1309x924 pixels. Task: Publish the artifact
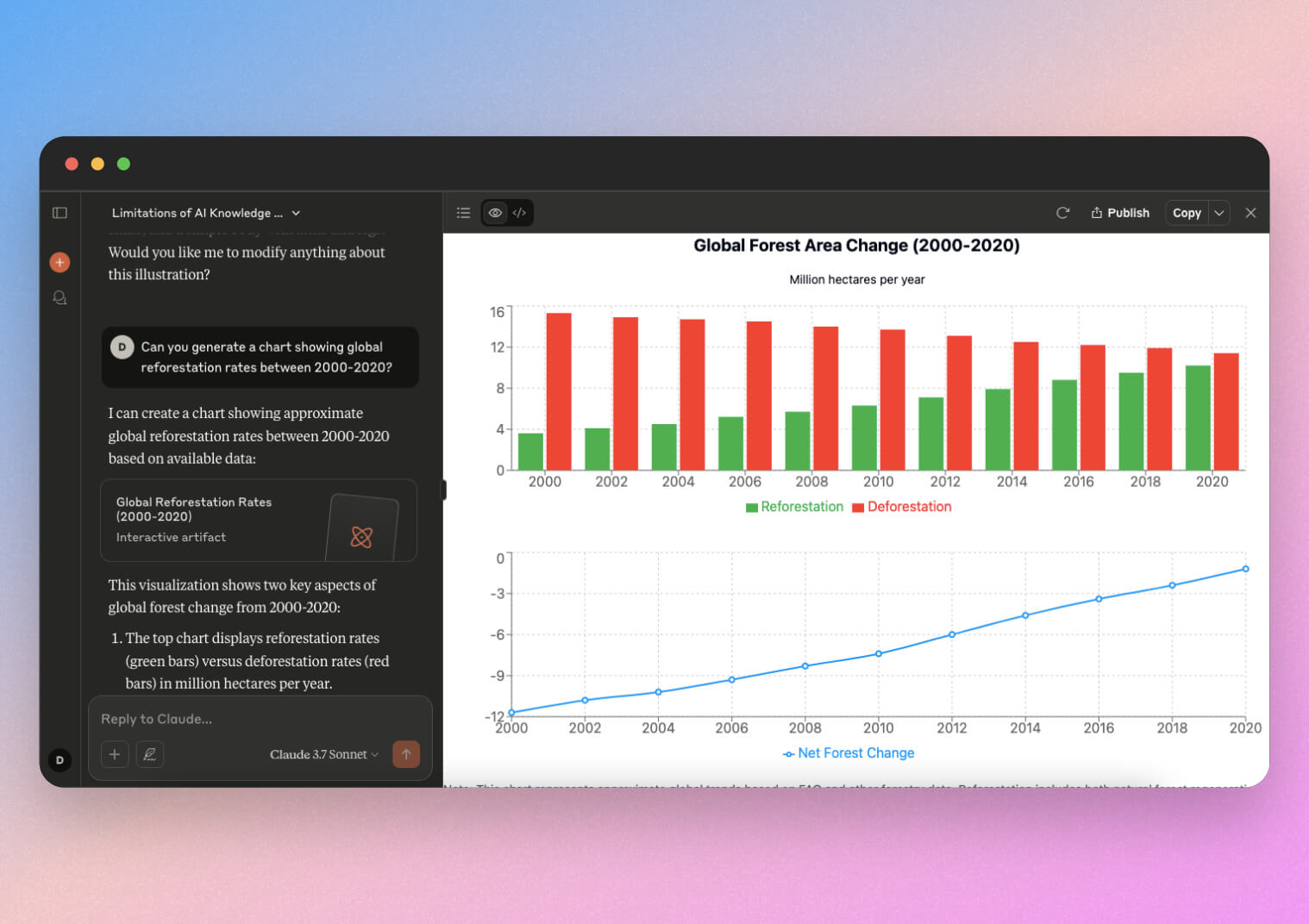point(1120,213)
